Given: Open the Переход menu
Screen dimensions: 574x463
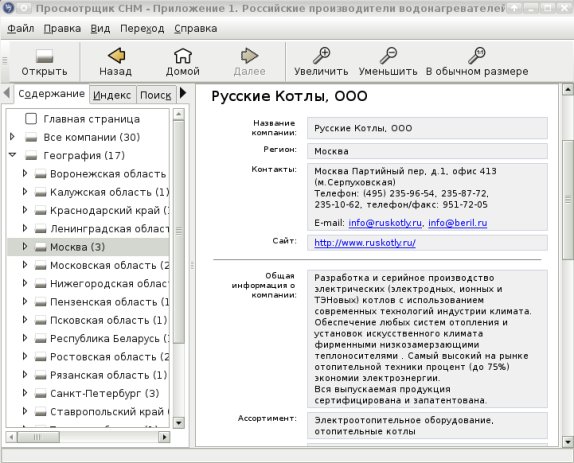Looking at the screenshot, I should click(x=142, y=29).
